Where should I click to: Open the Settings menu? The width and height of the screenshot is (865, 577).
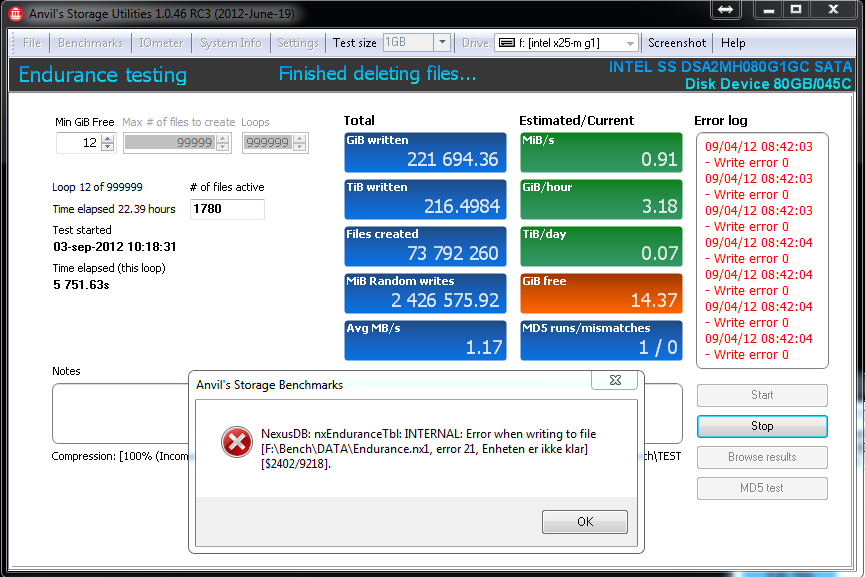298,43
